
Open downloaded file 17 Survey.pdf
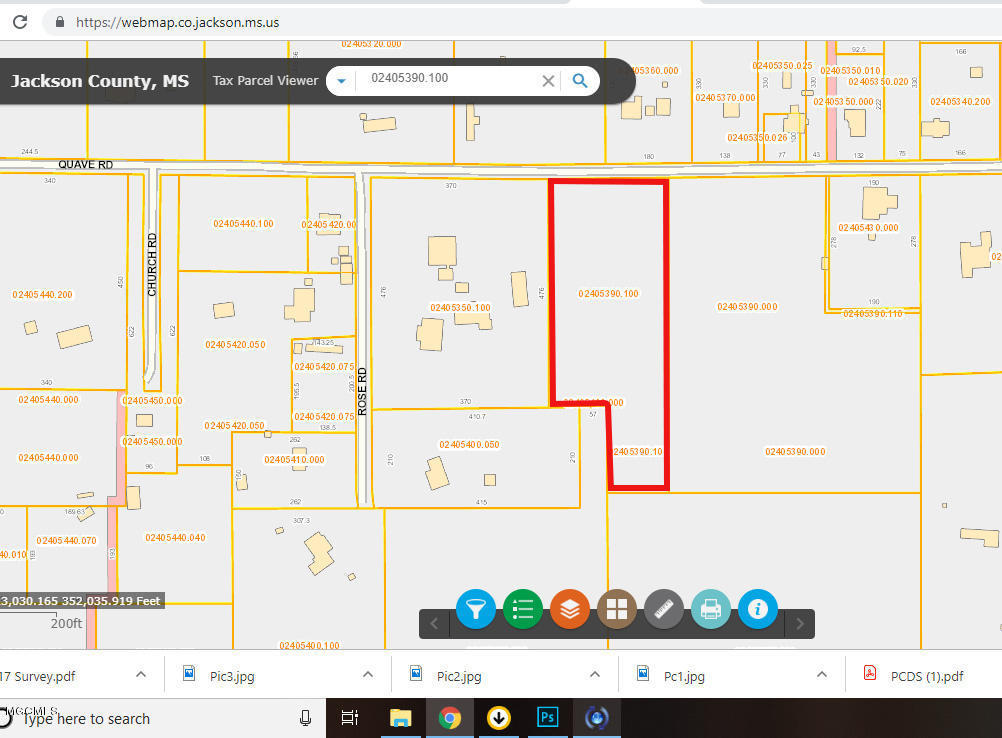(38, 676)
